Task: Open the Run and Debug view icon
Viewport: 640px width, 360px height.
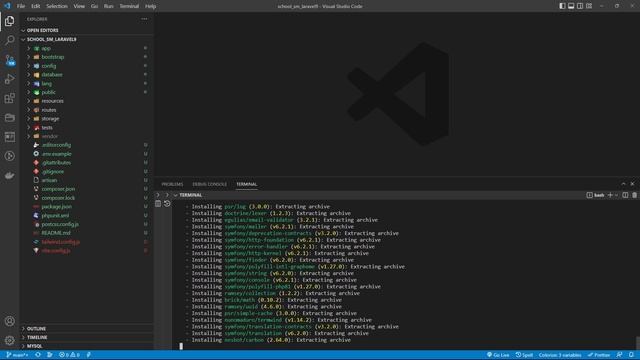Action: point(9,79)
